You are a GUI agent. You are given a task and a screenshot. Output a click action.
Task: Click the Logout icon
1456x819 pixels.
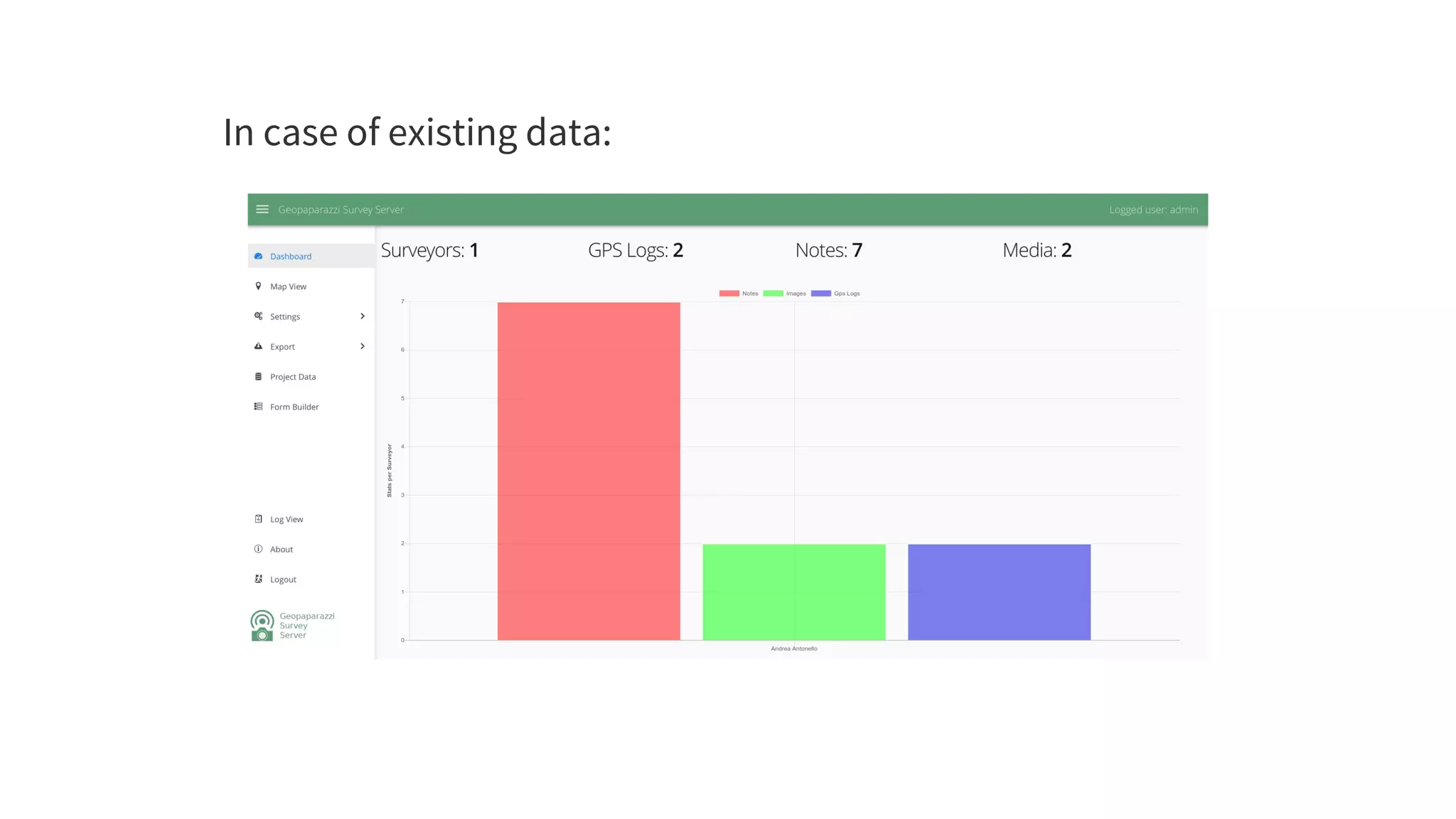258,579
